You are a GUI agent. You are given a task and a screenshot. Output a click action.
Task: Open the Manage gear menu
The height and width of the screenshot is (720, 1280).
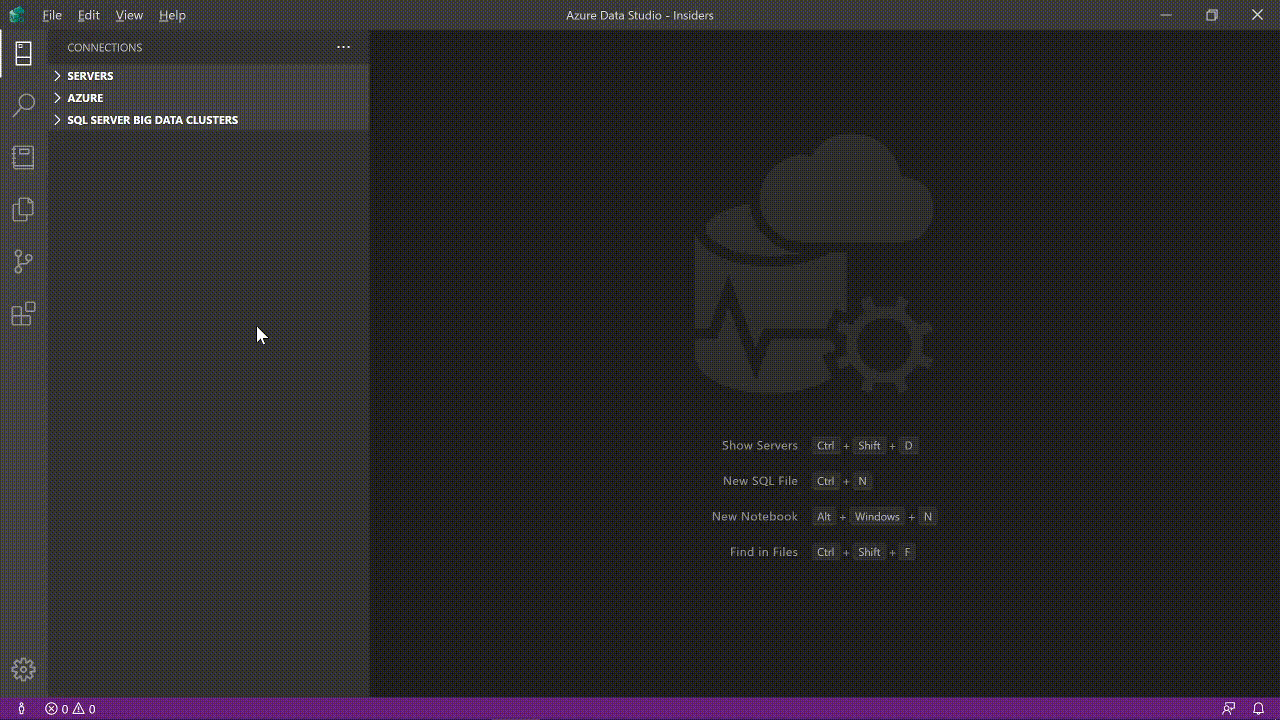tap(23, 669)
